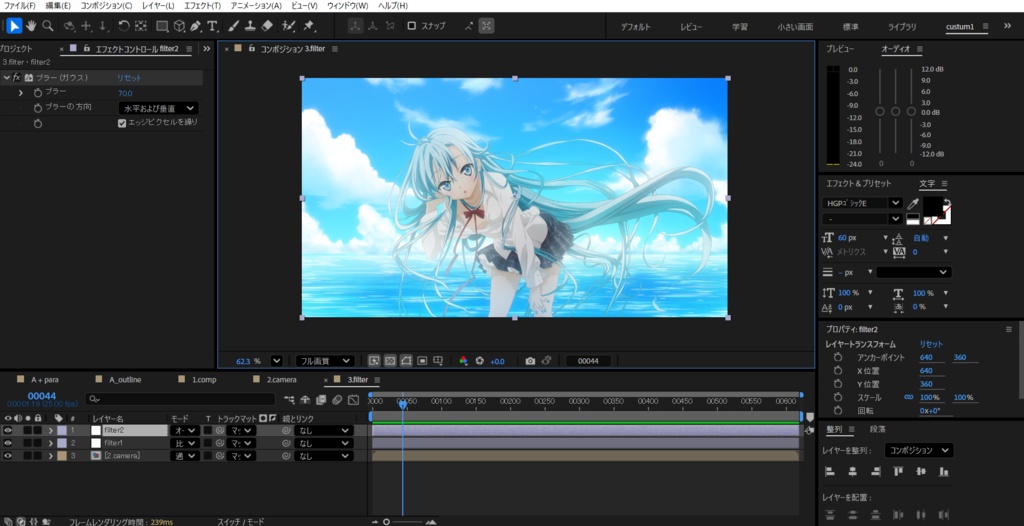Hide the filter1 layer eye icon

pyautogui.click(x=8, y=443)
